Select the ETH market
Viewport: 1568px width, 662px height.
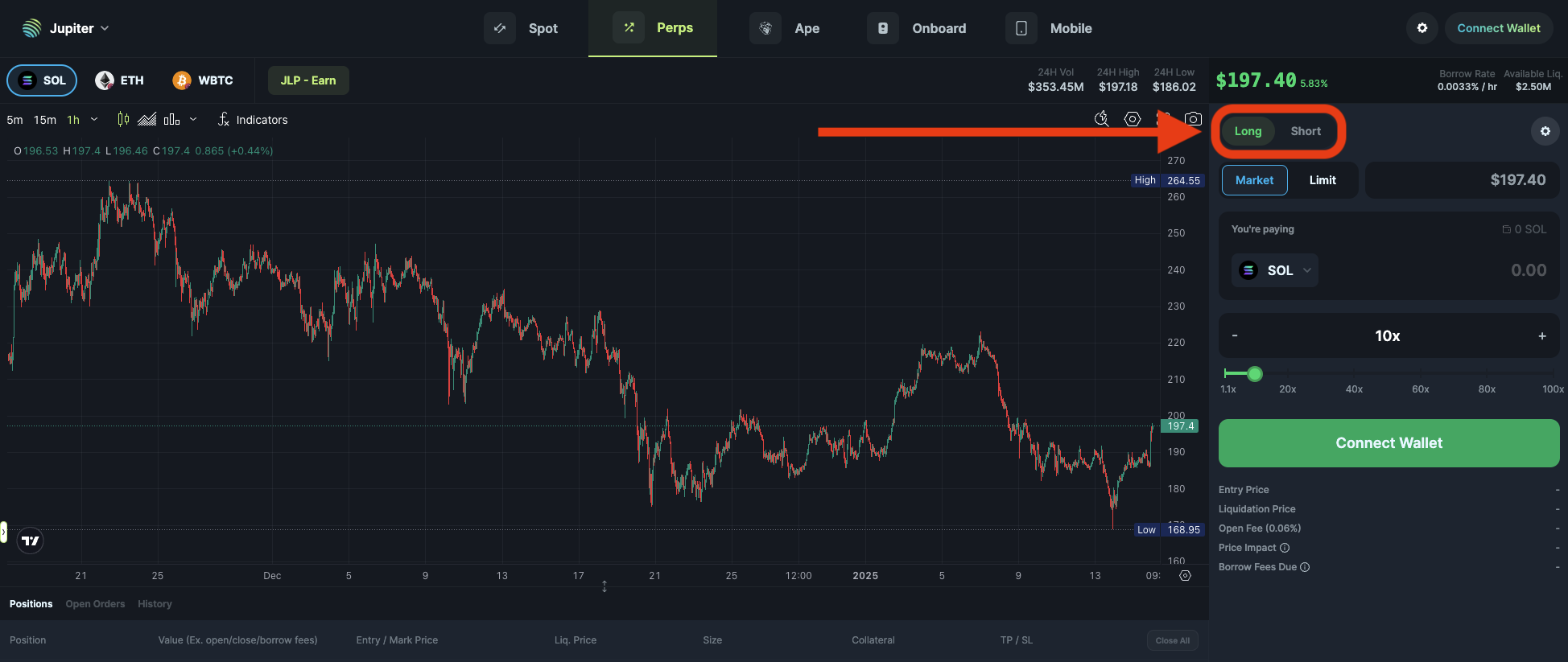pos(120,80)
